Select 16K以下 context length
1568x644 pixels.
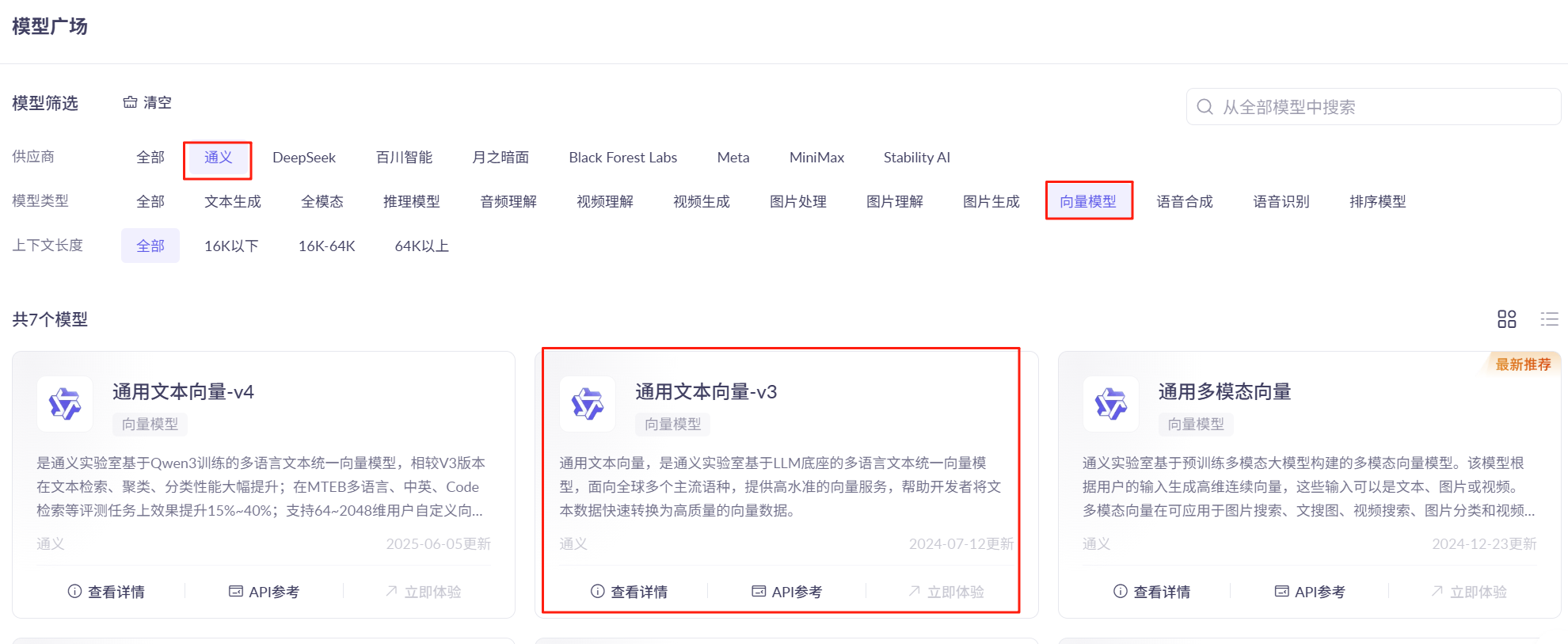231,246
